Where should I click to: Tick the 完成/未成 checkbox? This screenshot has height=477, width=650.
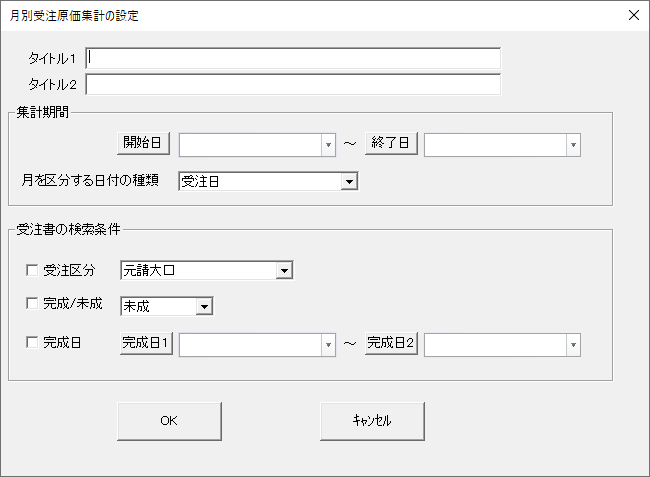tap(32, 304)
